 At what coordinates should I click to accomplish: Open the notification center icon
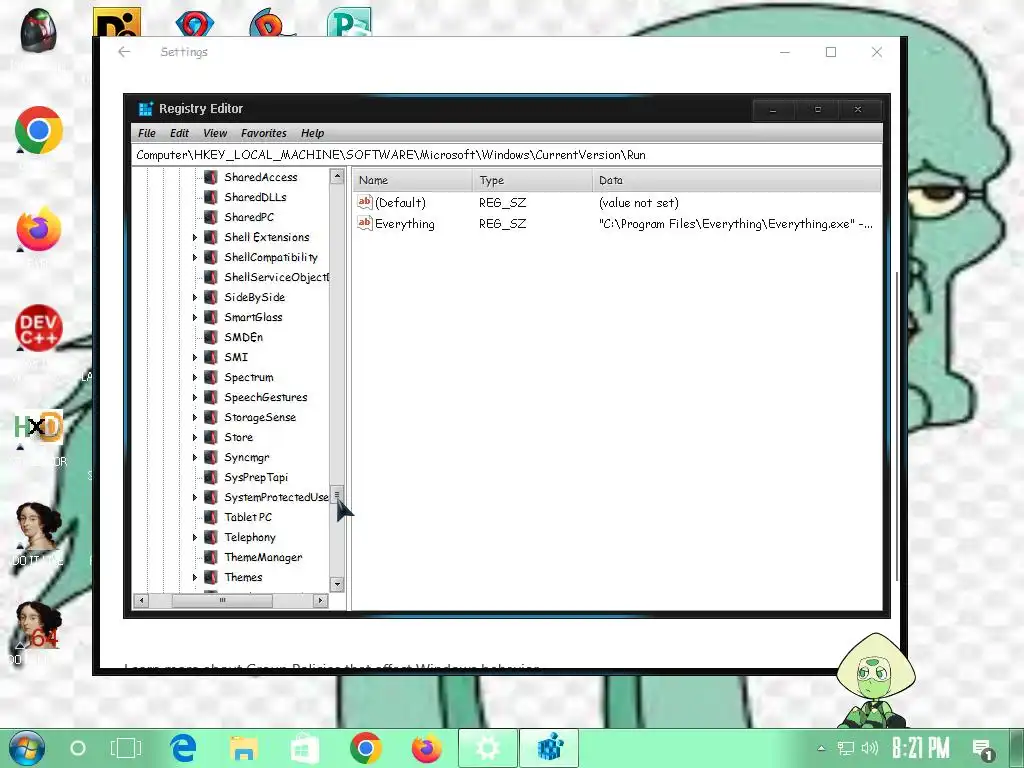[982, 750]
